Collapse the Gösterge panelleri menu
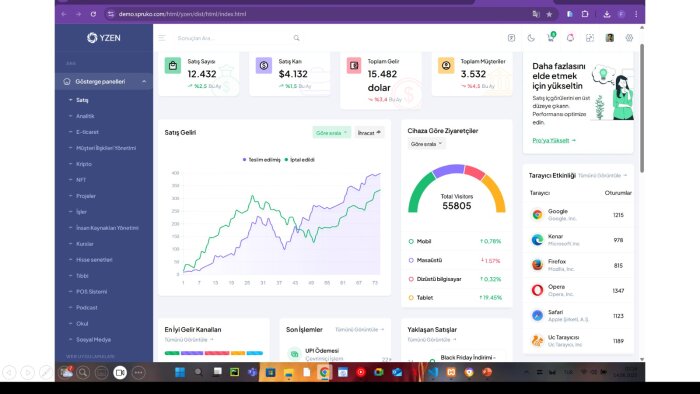Image resolution: width=700 pixels, height=394 pixels. click(x=104, y=82)
